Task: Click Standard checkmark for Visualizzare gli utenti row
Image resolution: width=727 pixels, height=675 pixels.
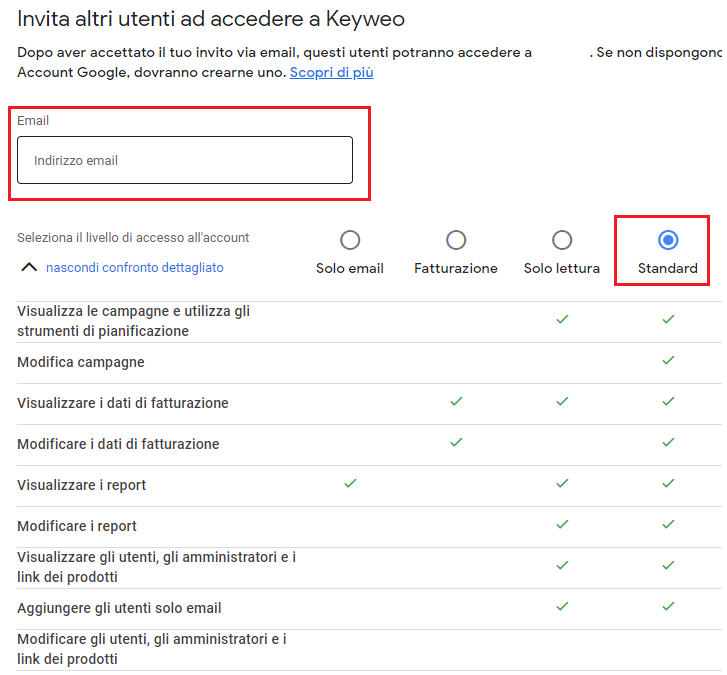Action: click(668, 566)
